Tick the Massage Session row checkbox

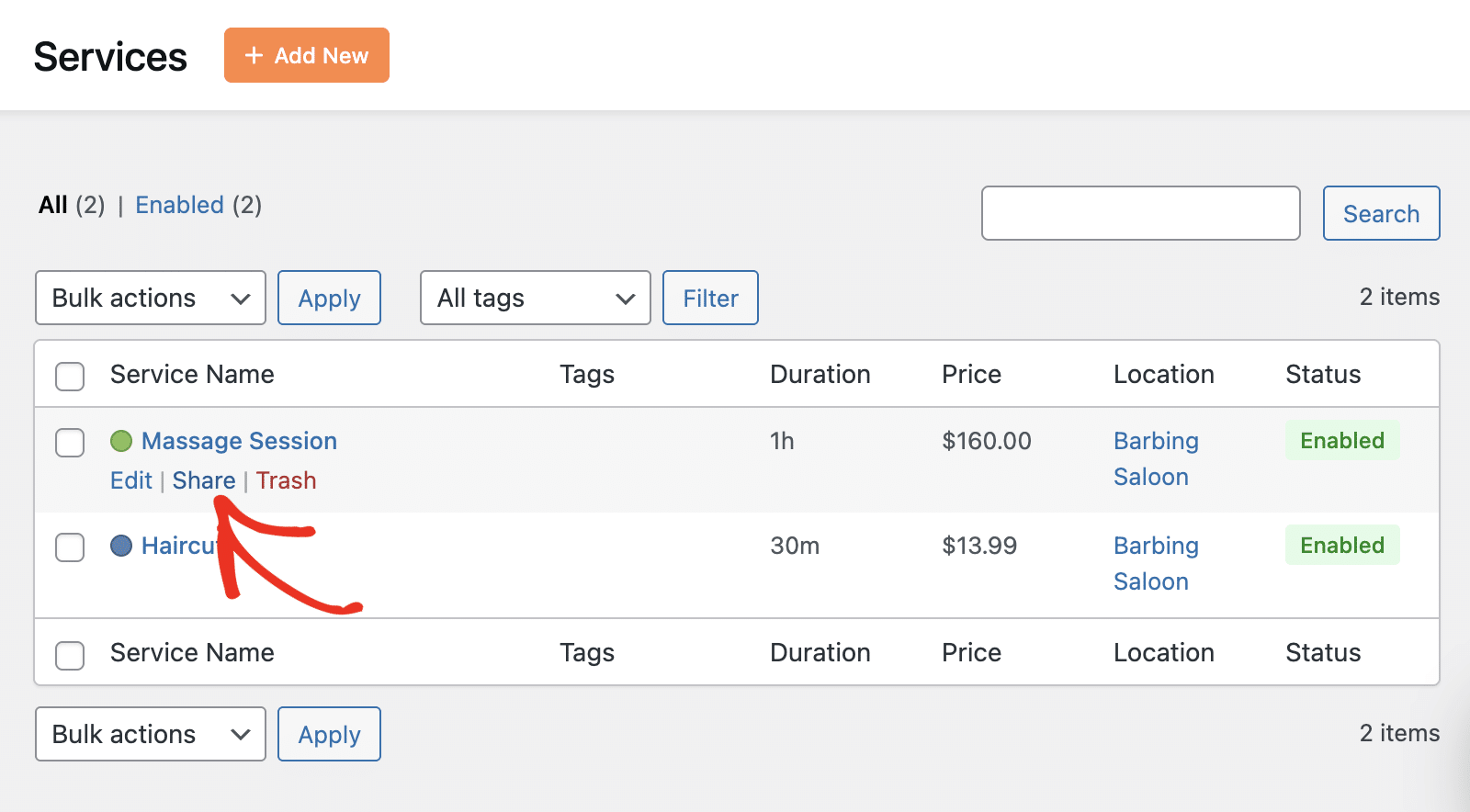point(70,442)
